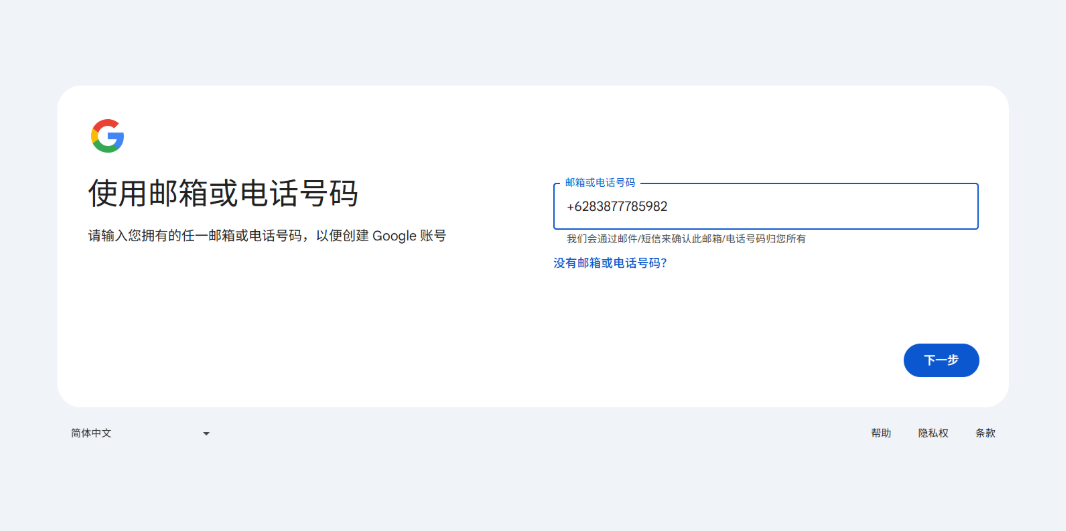Click the text 请输入您拥有的任一邮箱或电话号码
Viewport: 1066px width, 531px height.
[x=194, y=237]
